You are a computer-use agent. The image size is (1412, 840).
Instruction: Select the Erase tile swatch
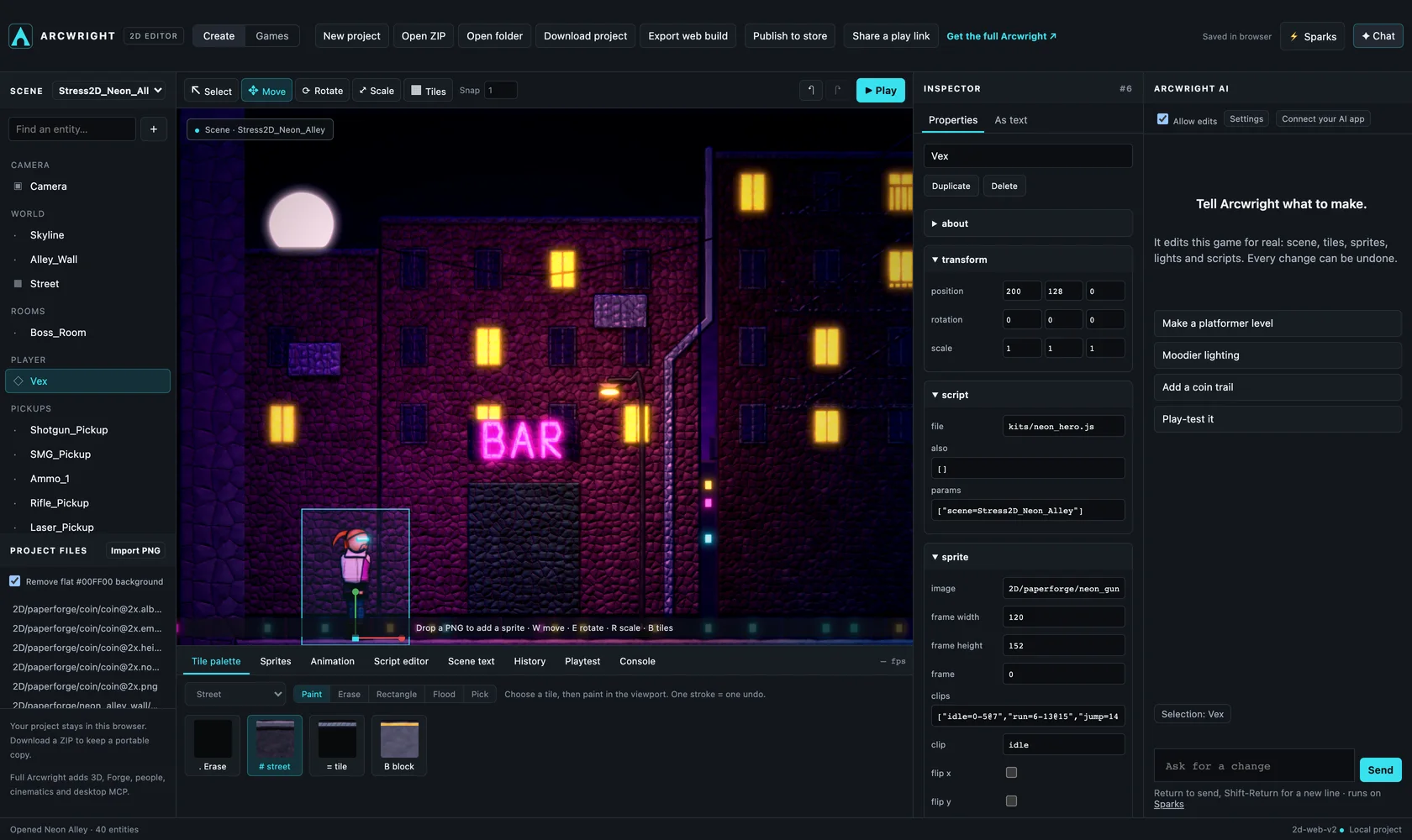[x=213, y=745]
